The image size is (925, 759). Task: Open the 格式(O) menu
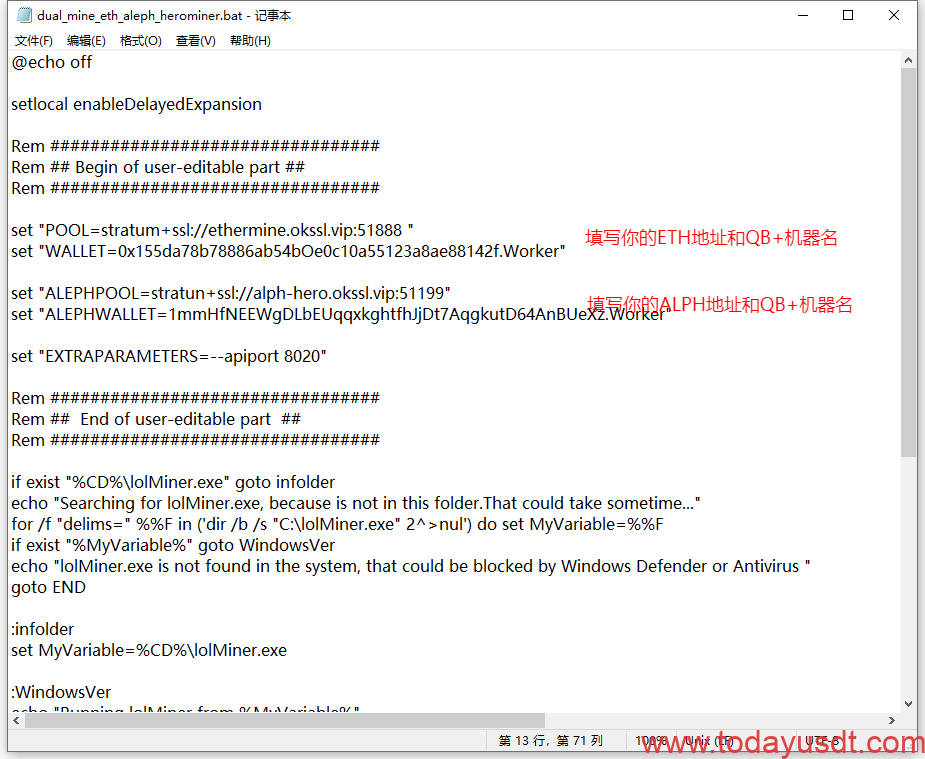point(140,41)
